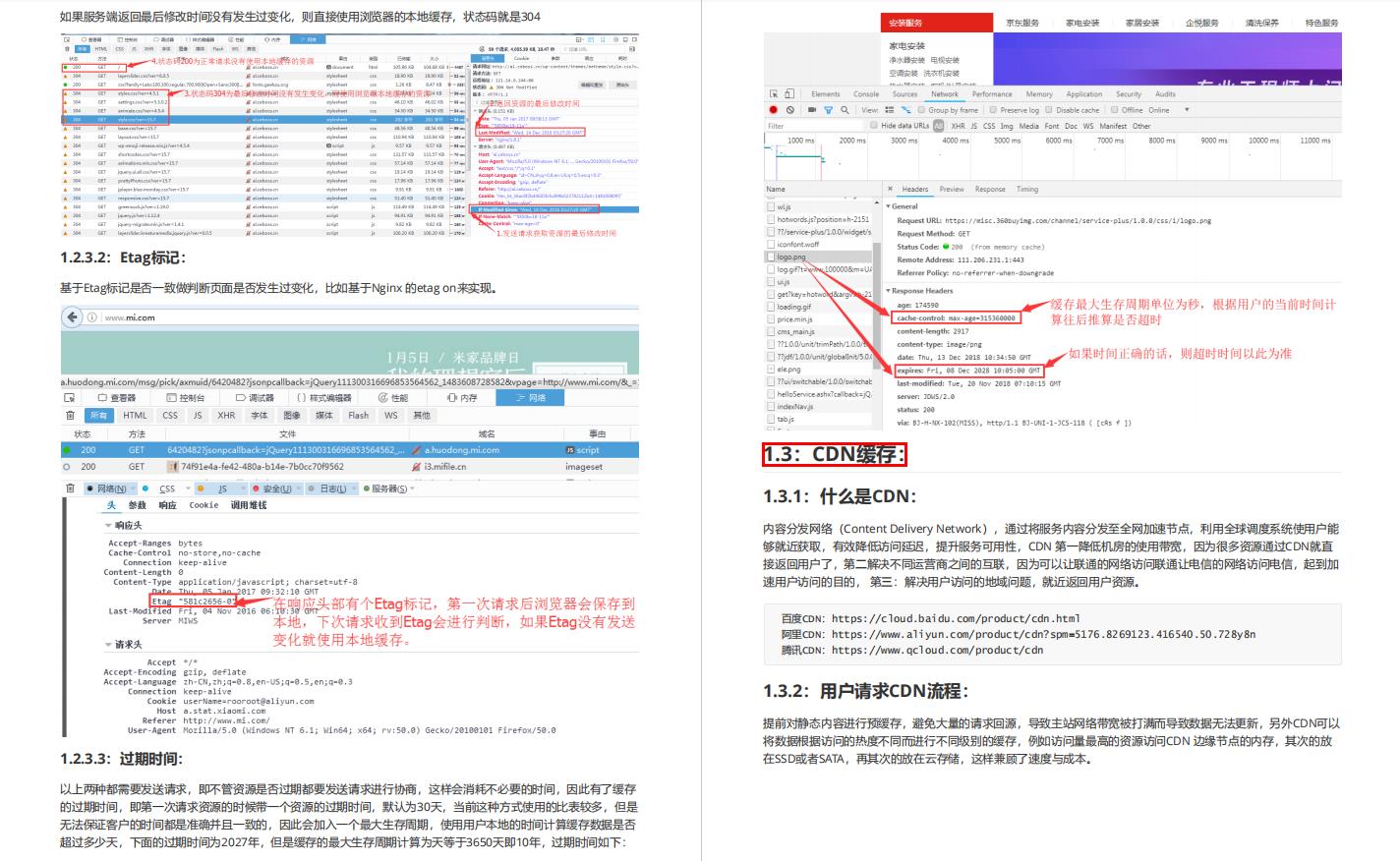Select the 74f91e4a-fe42-480a request row

pos(350,467)
